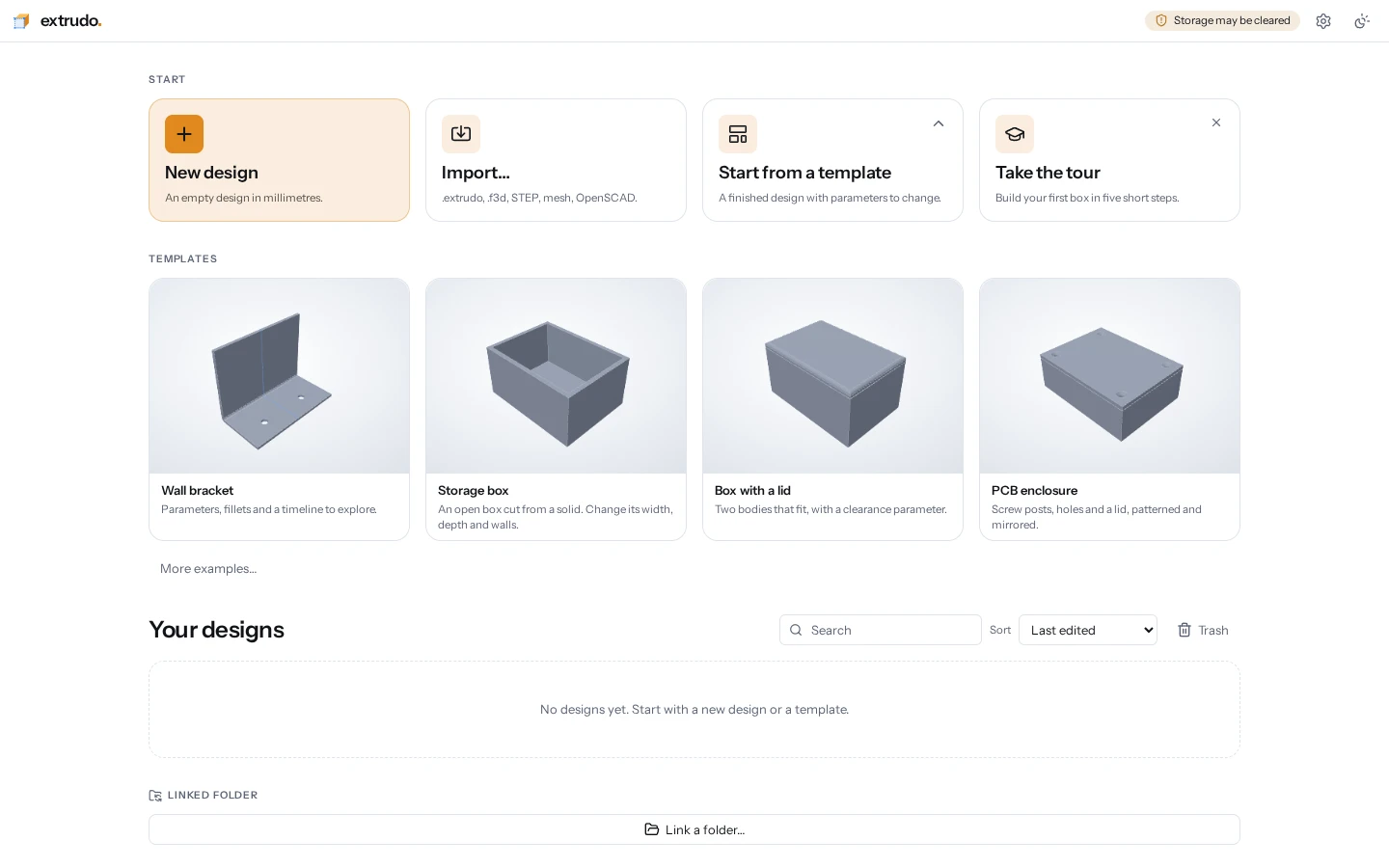Click the Start from a template title
The width and height of the screenshot is (1389, 868).
point(804,173)
